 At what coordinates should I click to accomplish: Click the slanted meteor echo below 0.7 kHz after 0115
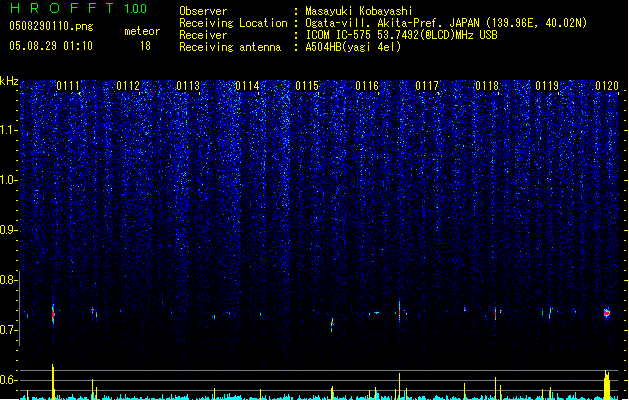[x=332, y=324]
